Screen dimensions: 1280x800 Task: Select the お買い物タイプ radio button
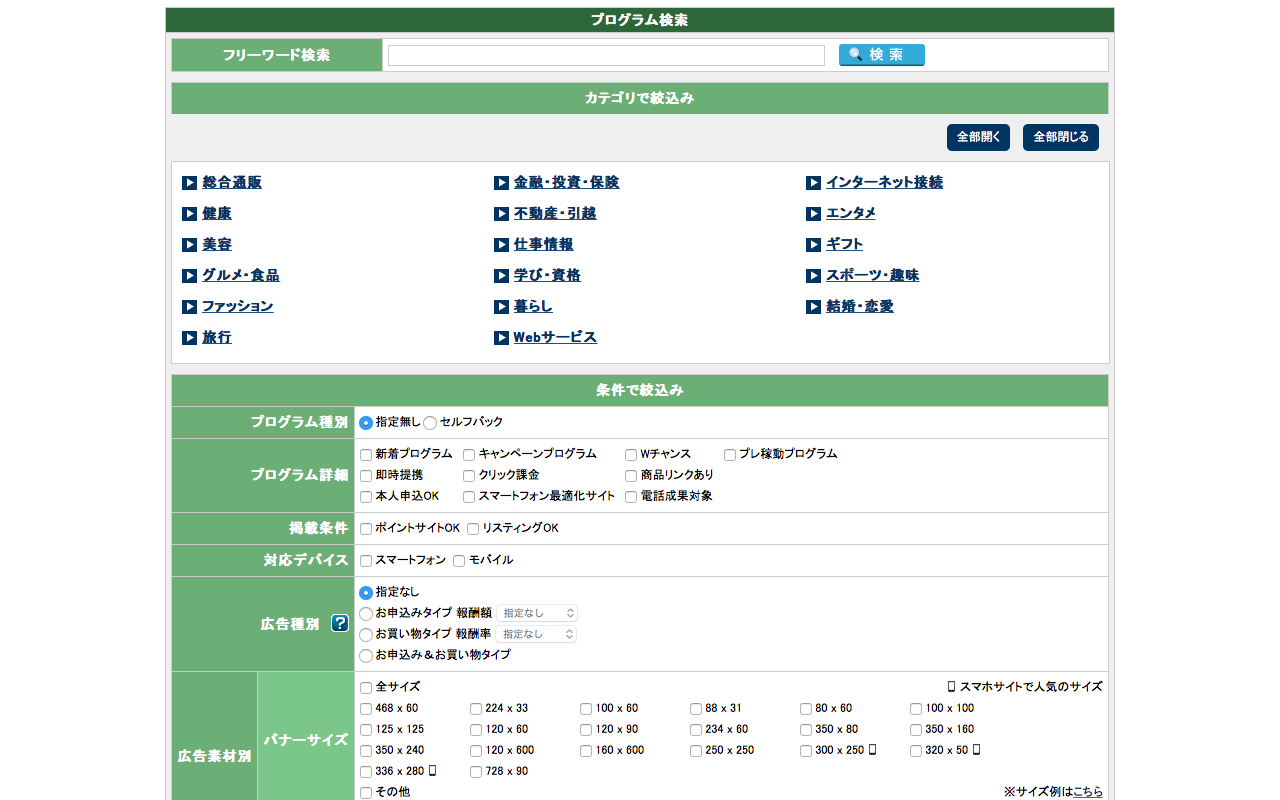pos(366,635)
